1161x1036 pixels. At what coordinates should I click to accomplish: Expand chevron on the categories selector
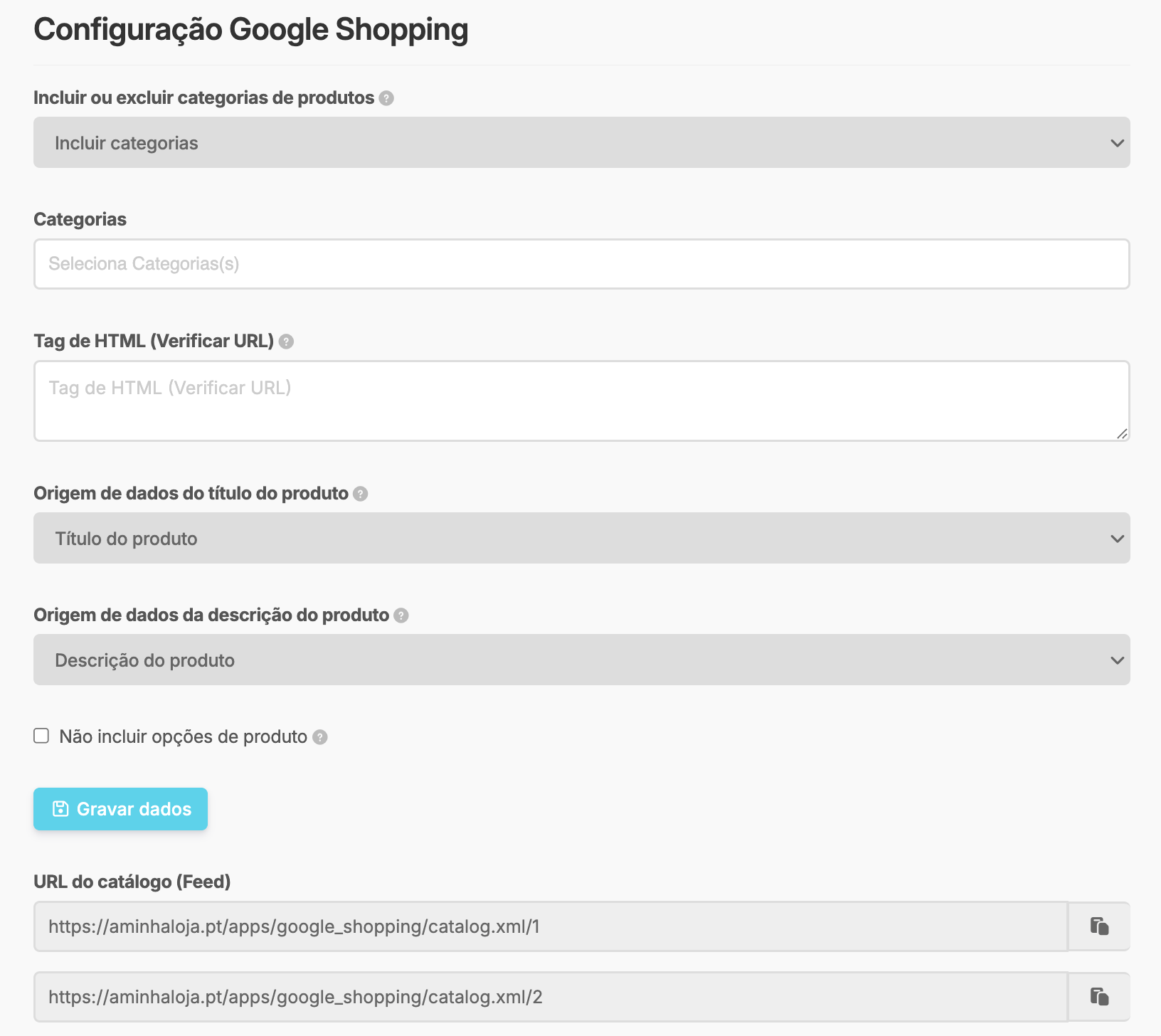point(1118,142)
